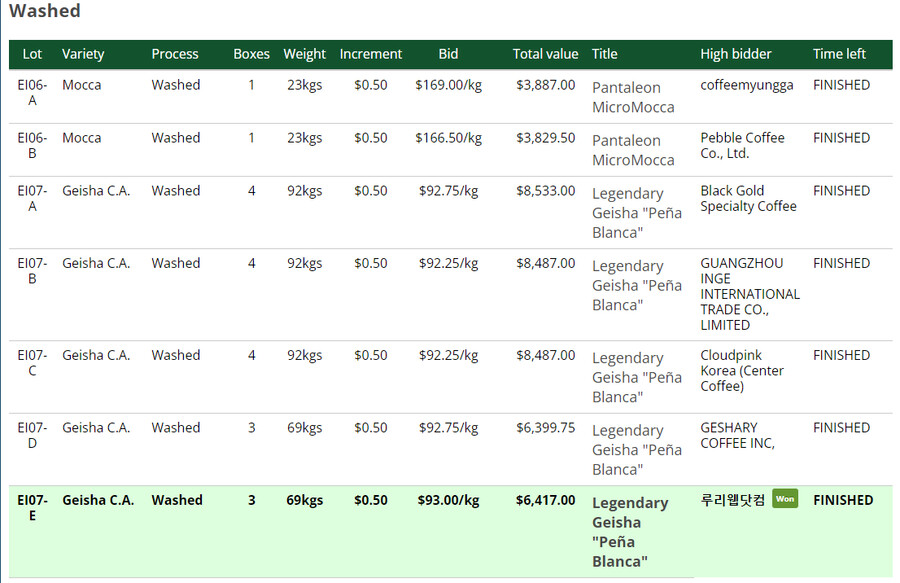Click high bidder GESHARY COFFEE INC
The image size is (900, 583).
737,435
